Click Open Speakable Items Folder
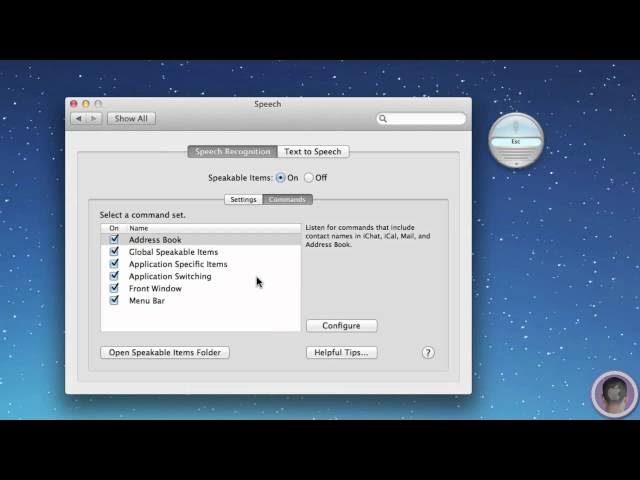Viewport: 640px width, 480px height. coord(165,352)
